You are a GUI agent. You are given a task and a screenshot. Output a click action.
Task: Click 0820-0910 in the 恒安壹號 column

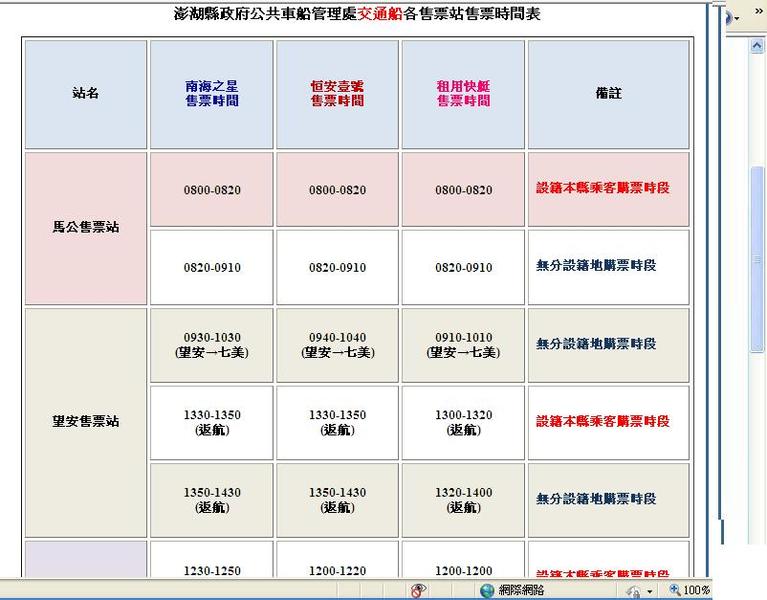pos(338,267)
